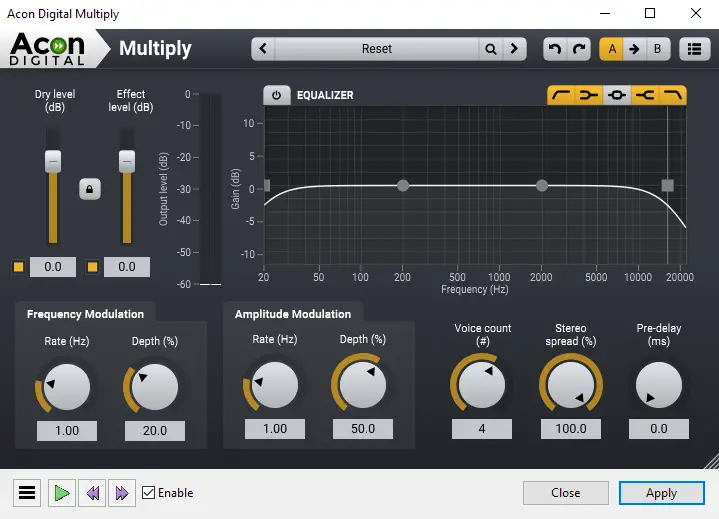This screenshot has width=719, height=519.
Task: Click the output level meter
Action: (x=211, y=189)
